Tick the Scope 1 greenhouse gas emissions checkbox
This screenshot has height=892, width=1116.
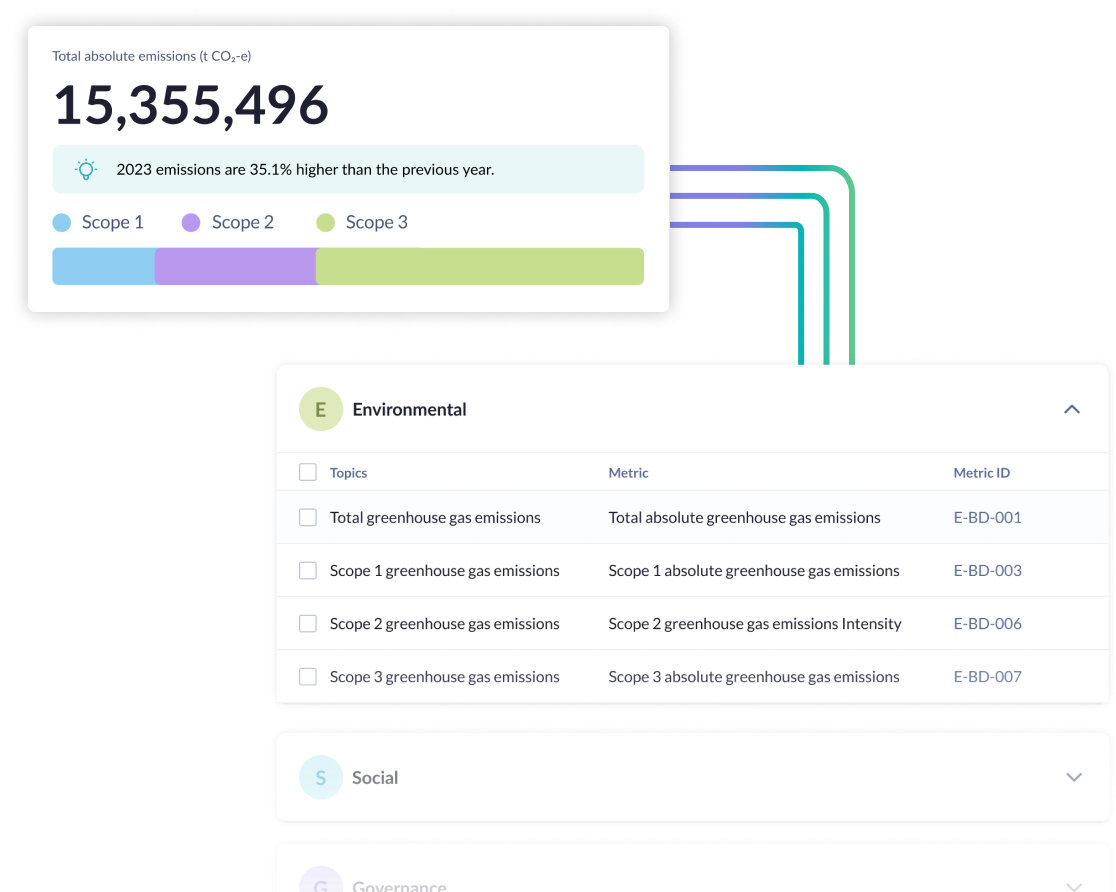pos(307,570)
